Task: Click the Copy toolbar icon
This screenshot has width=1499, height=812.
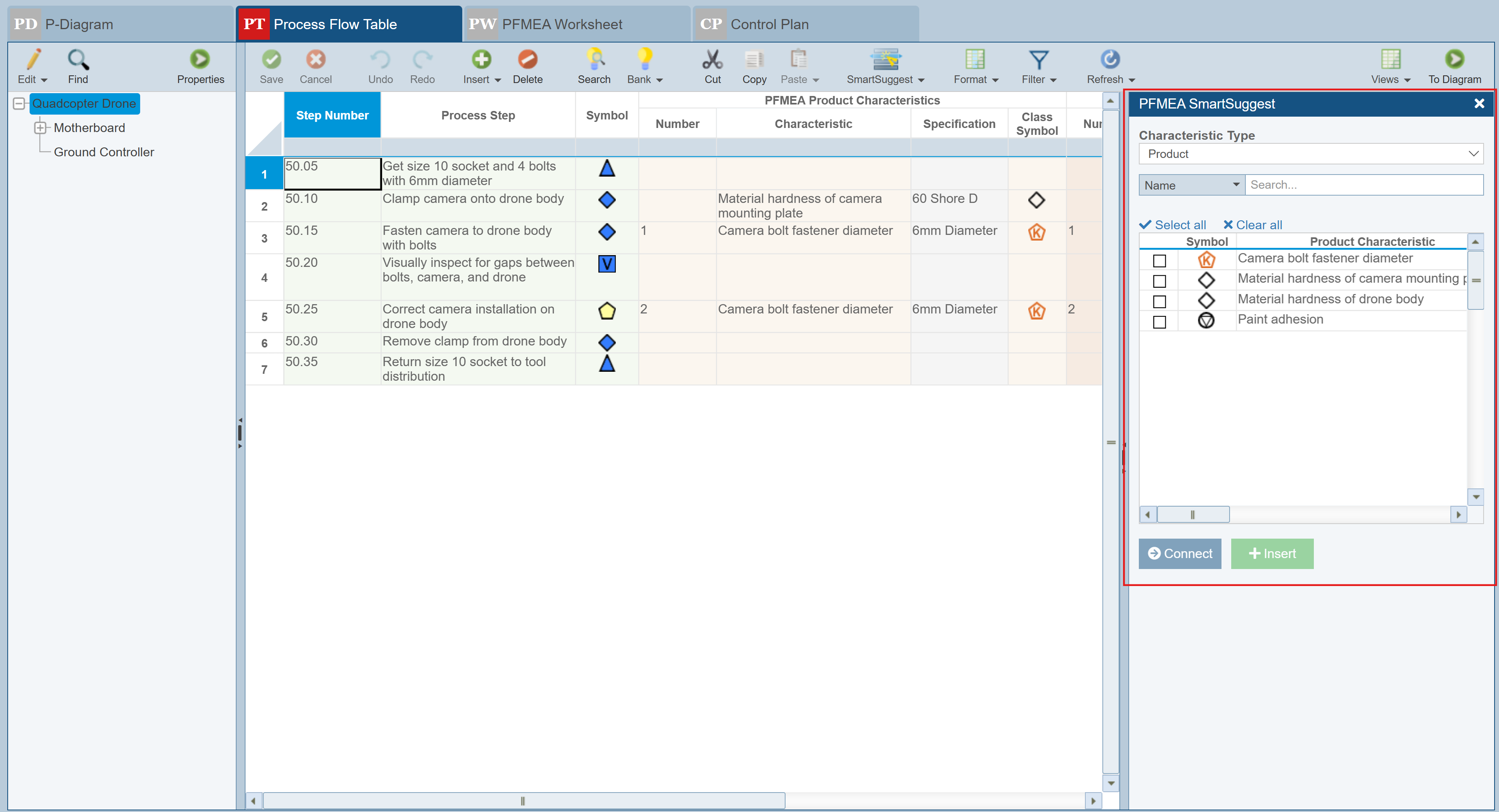Action: (x=754, y=60)
